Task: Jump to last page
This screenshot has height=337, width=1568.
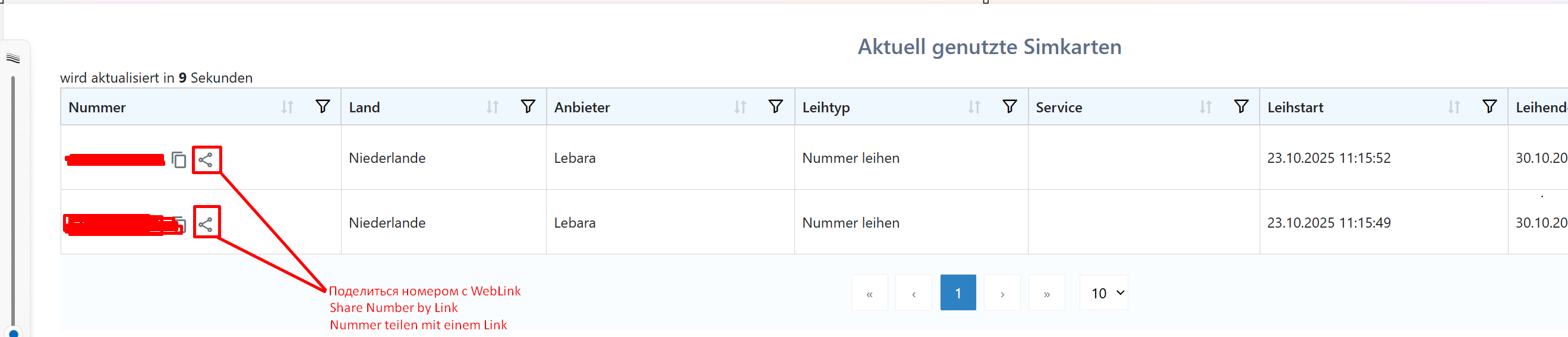Action: 1046,293
